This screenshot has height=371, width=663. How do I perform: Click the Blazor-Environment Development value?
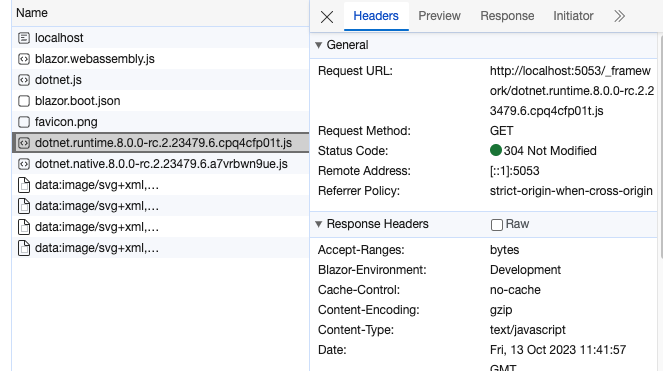click(525, 270)
